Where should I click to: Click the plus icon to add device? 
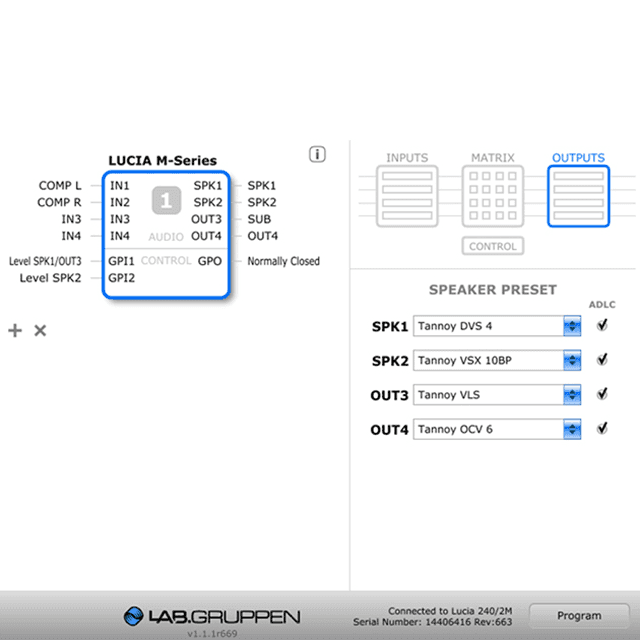[x=15, y=330]
